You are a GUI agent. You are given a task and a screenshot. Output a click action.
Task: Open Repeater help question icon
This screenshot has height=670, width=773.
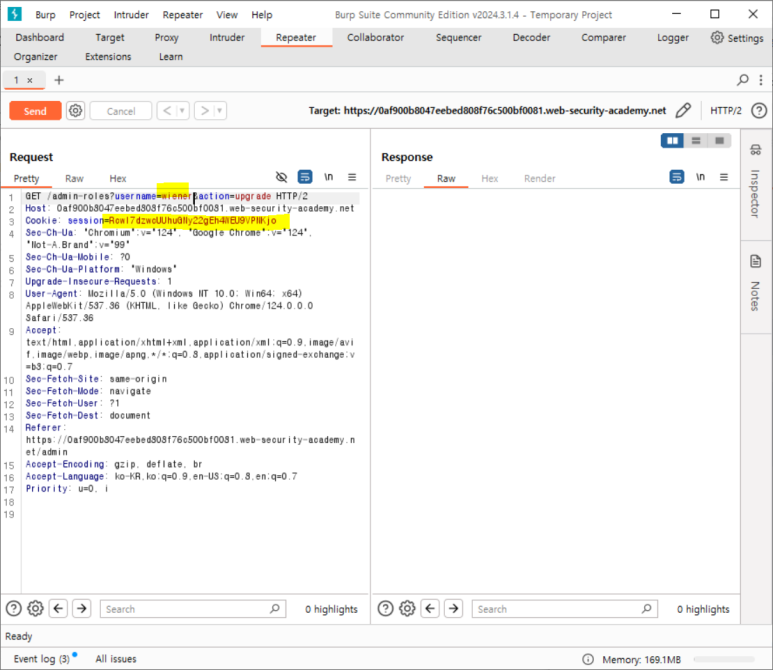click(x=759, y=110)
